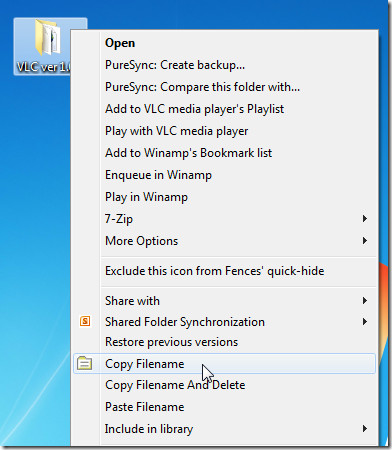Expand the Share with submenu arrow
Screen dimensions: 392x450
(365, 301)
